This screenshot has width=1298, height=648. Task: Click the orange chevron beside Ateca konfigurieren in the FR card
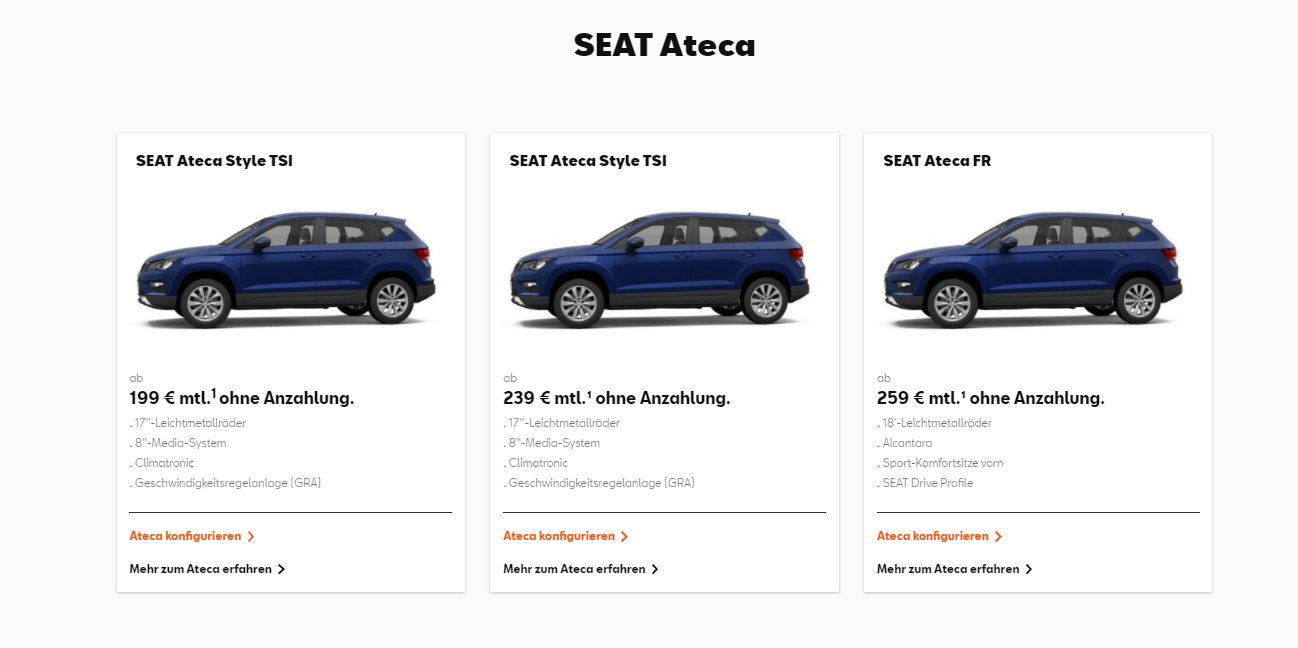(x=998, y=537)
